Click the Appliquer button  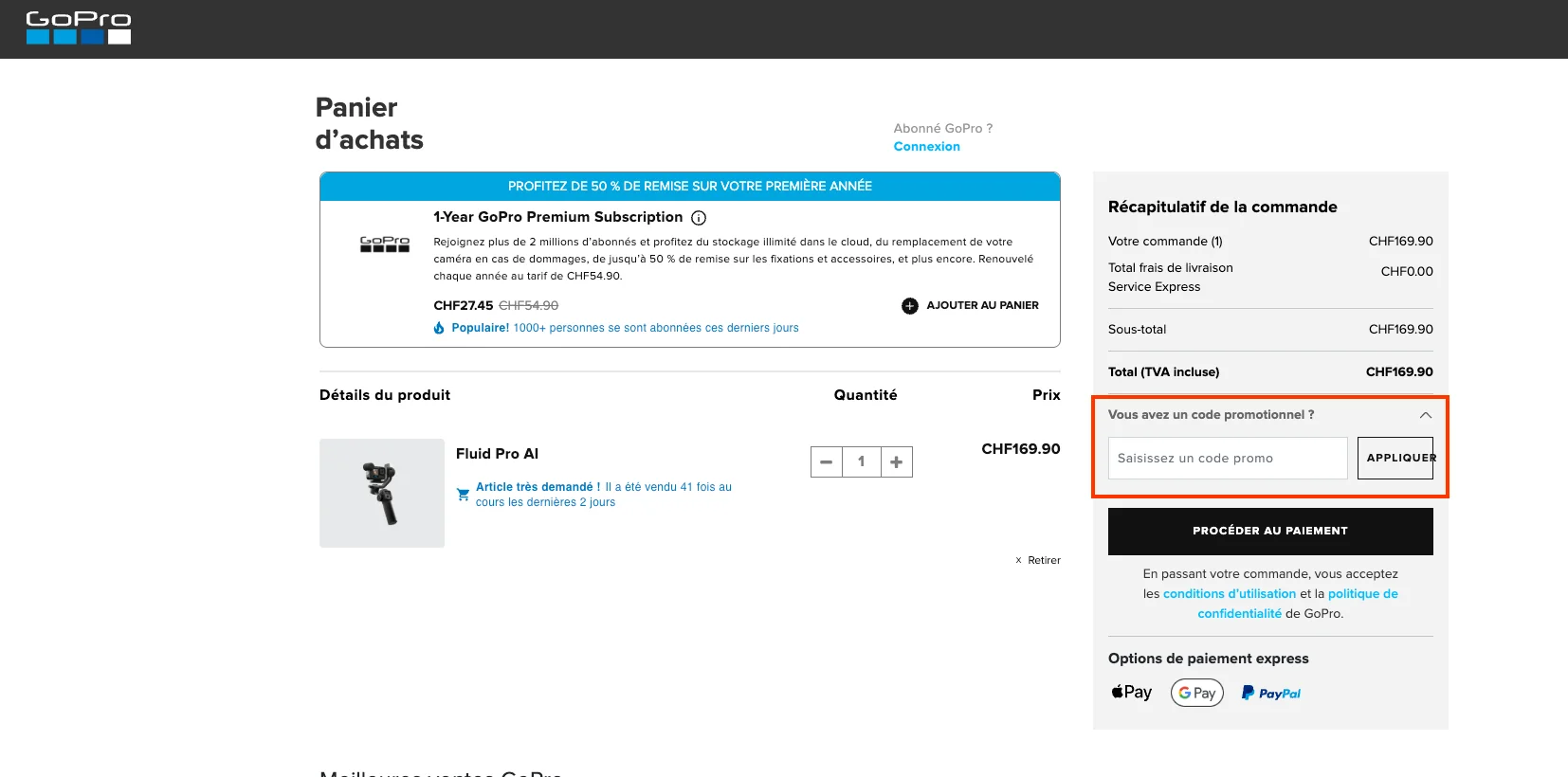click(x=1395, y=458)
